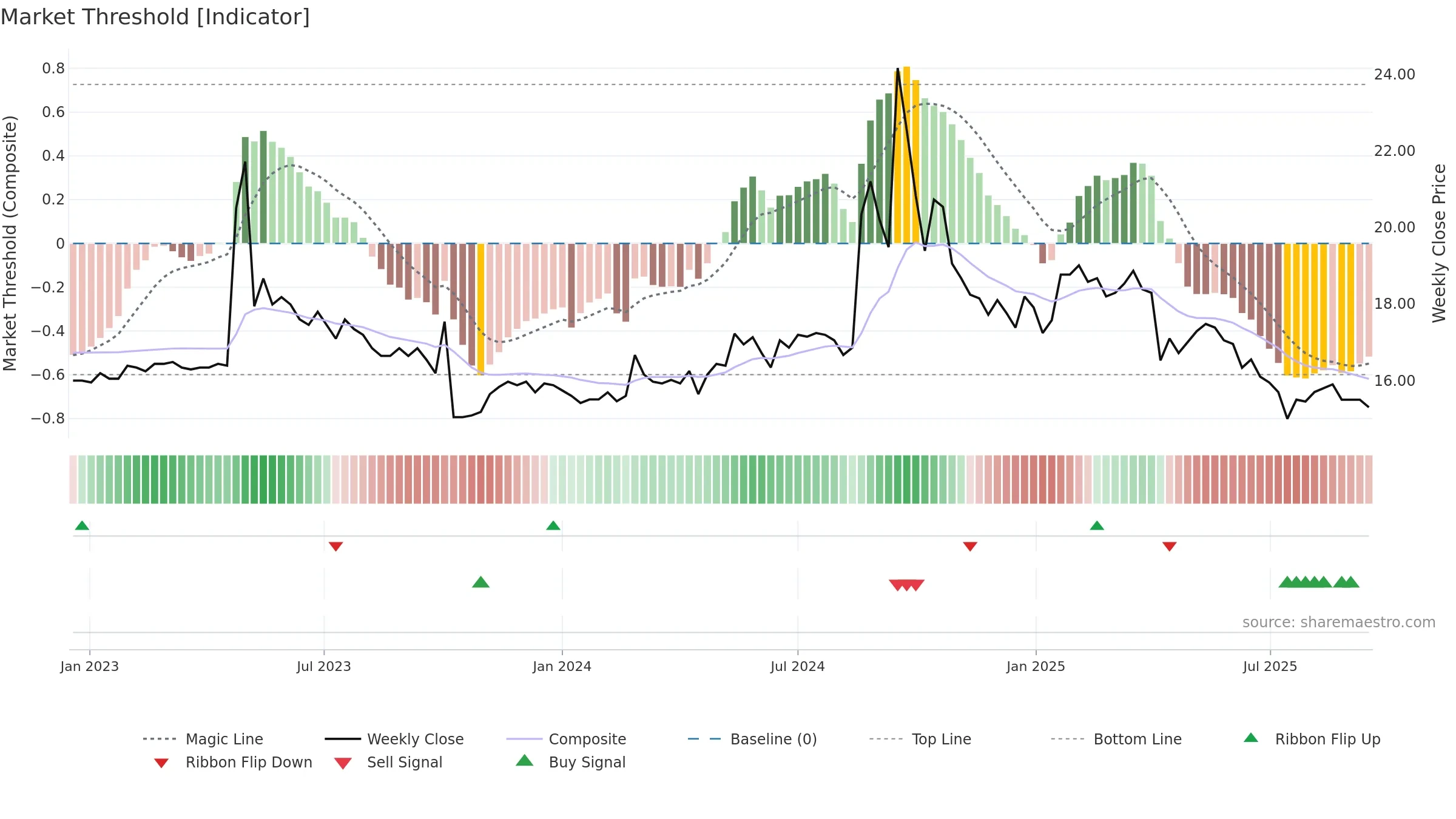This screenshot has height=819, width=1456.
Task: Click the 0.8 left axis tick label
Action: (x=53, y=69)
